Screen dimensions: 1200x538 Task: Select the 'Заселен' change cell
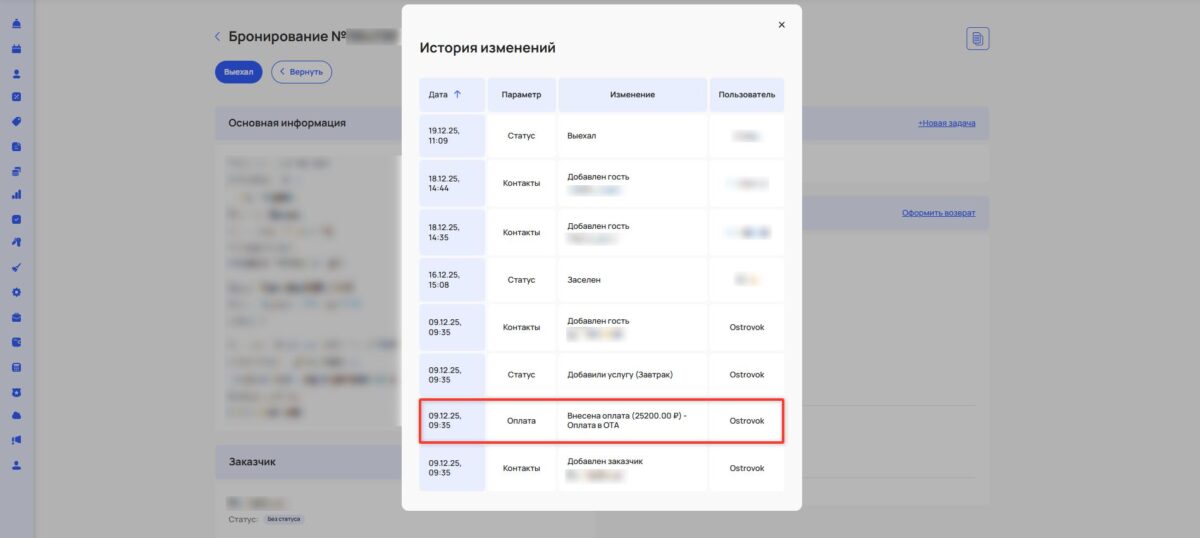(632, 280)
